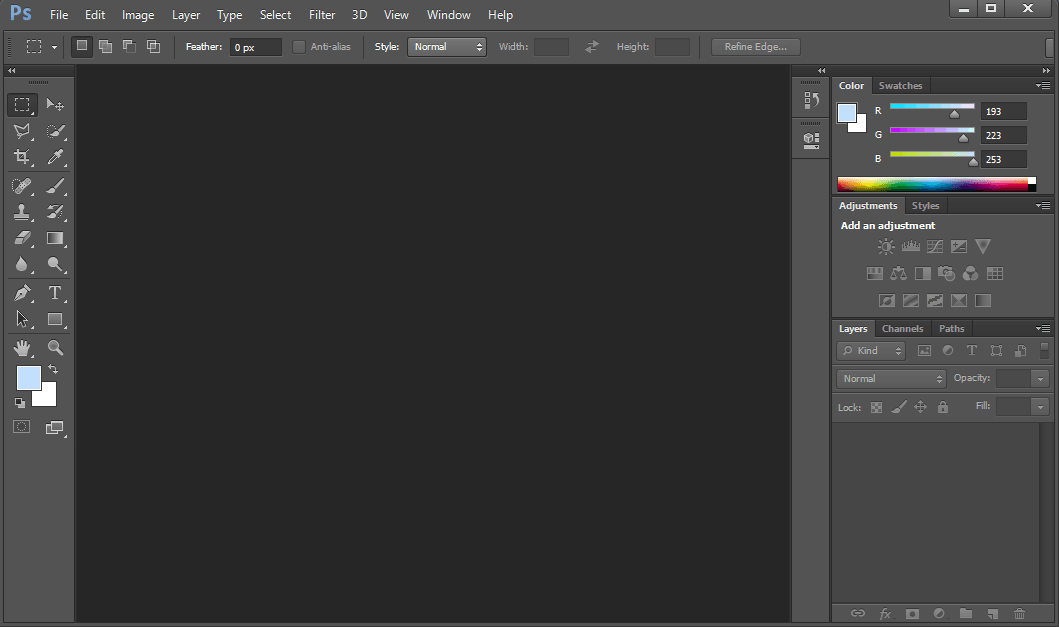This screenshot has height=627, width=1059.
Task: Select the Eyedropper tool
Action: (55, 157)
